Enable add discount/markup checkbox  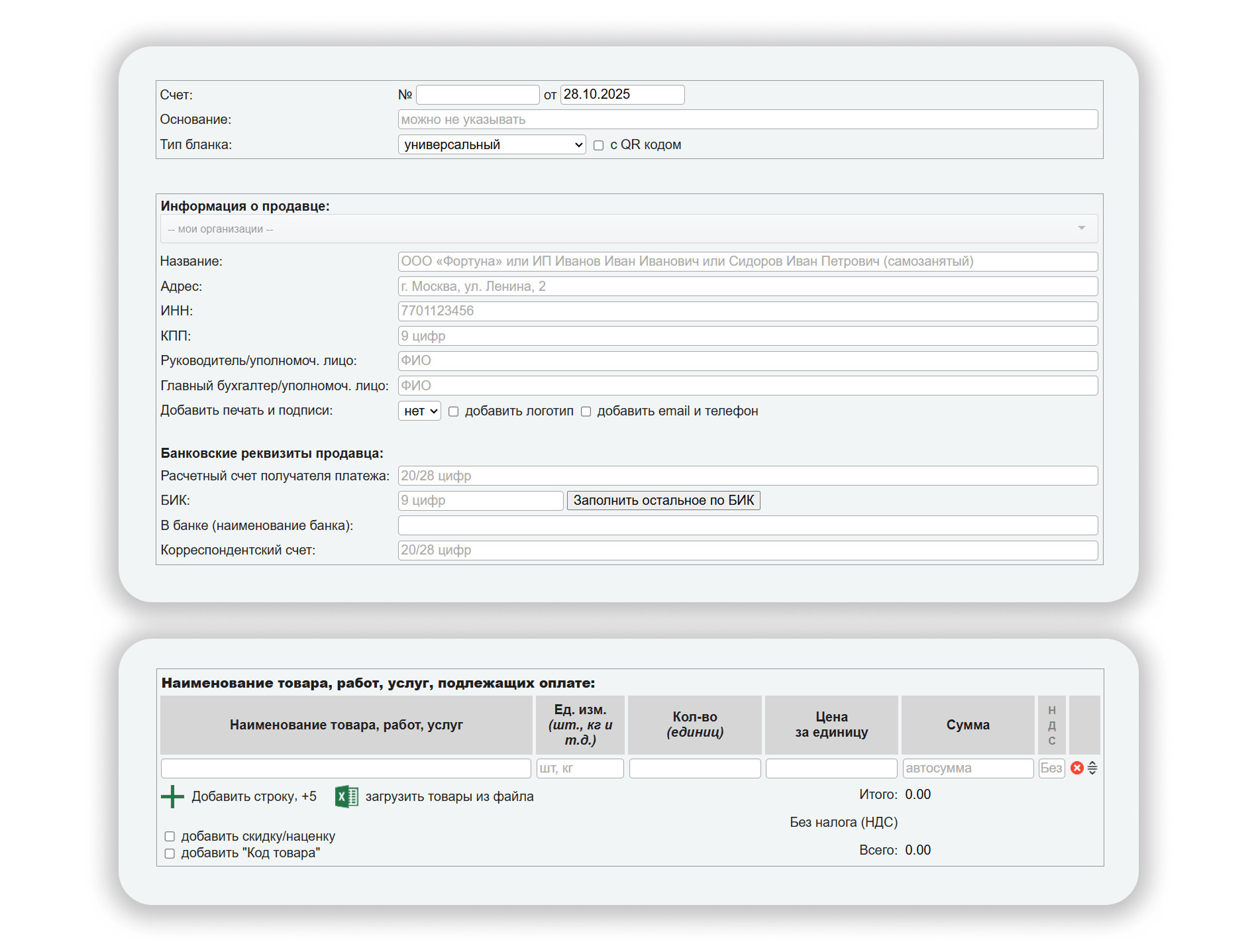[170, 836]
